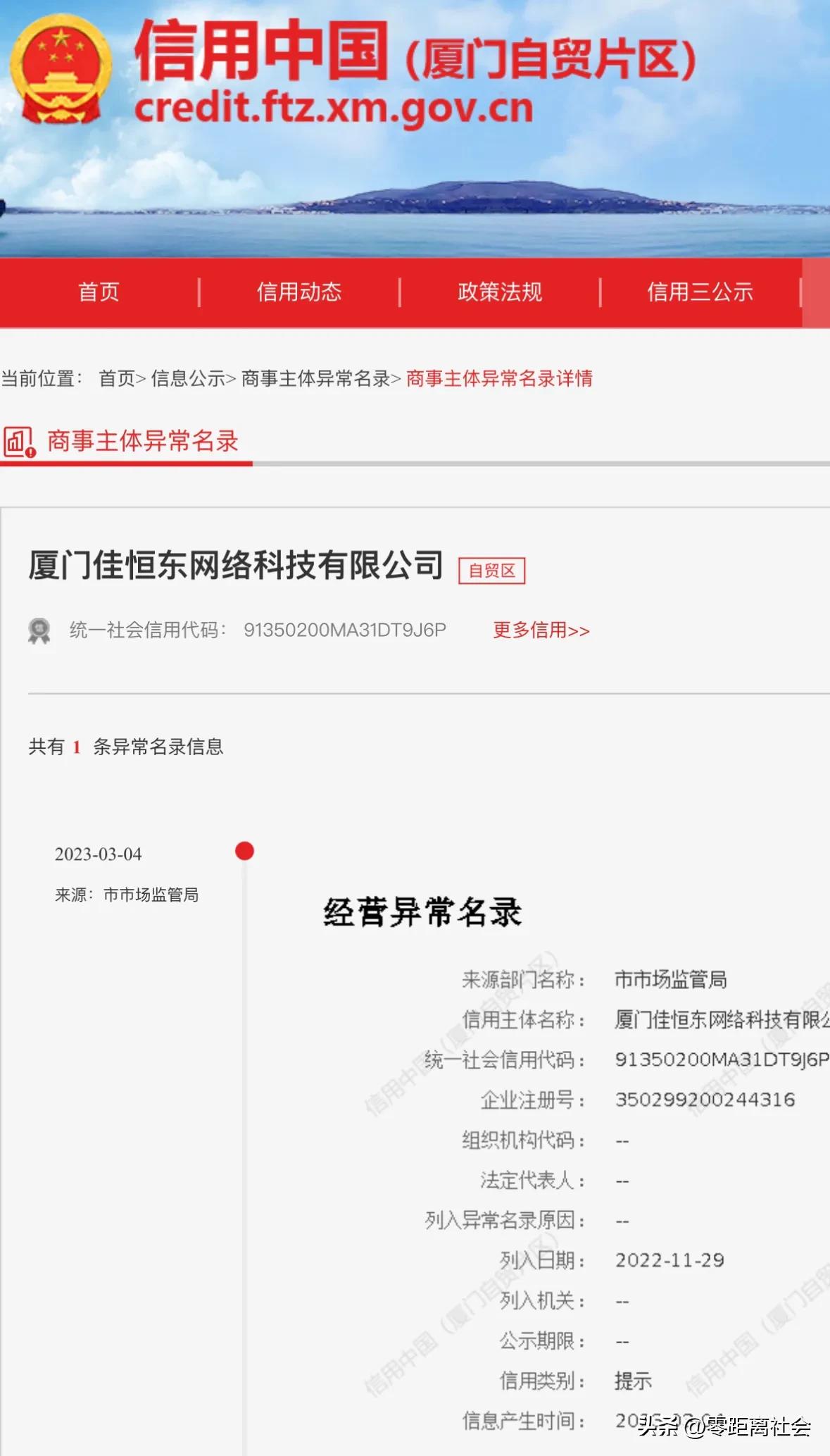
Task: Click the 企业注册号 label
Action: (533, 1100)
